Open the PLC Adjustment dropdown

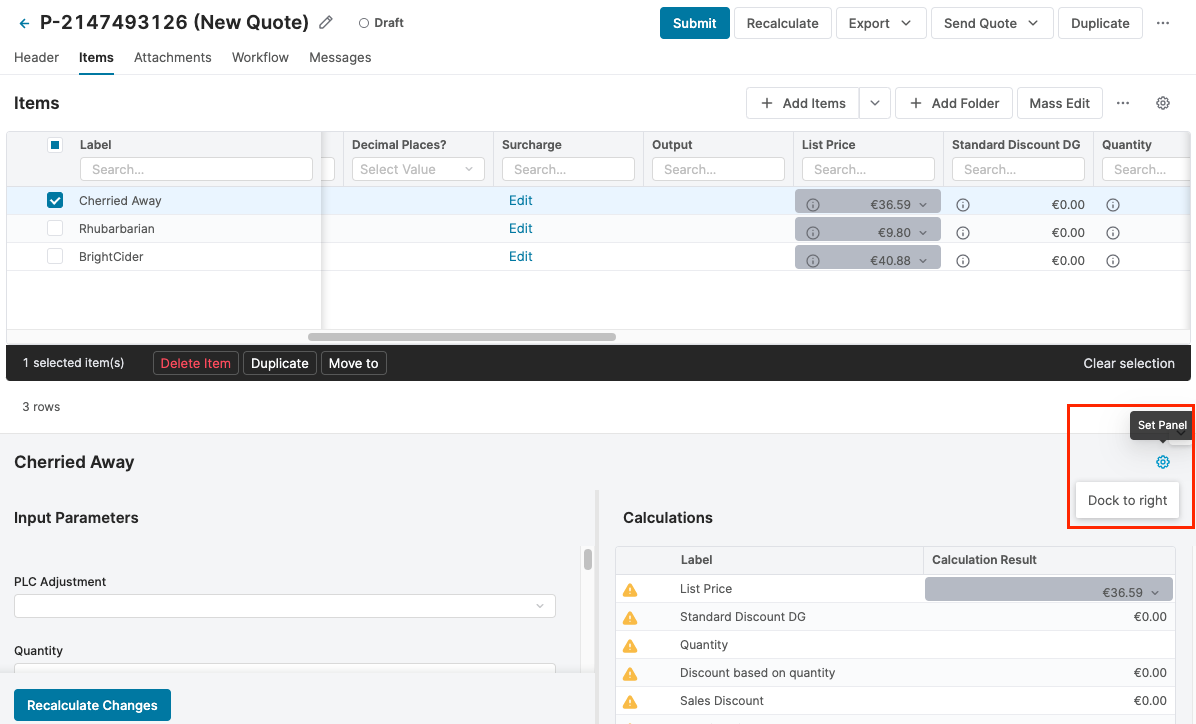coord(284,606)
